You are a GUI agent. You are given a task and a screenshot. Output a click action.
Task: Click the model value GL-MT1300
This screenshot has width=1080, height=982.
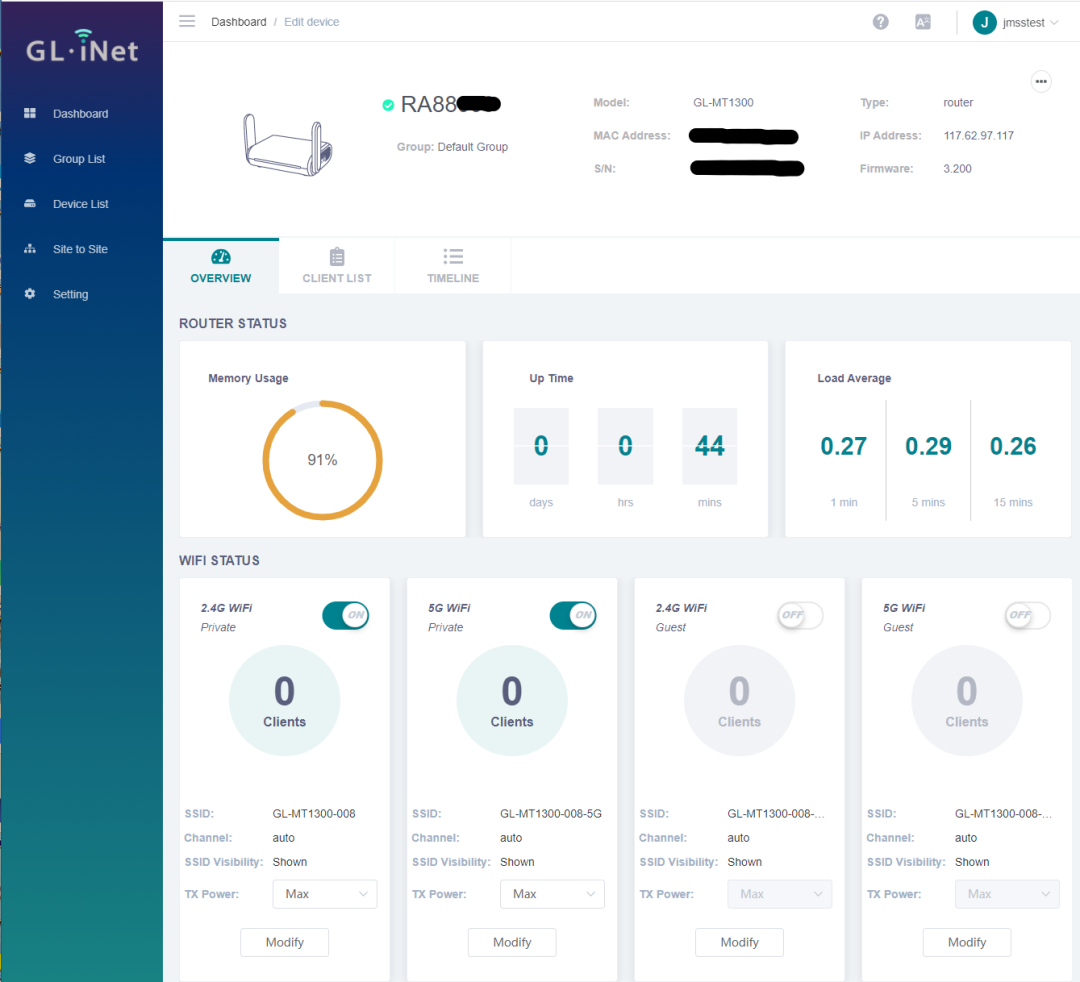[723, 103]
